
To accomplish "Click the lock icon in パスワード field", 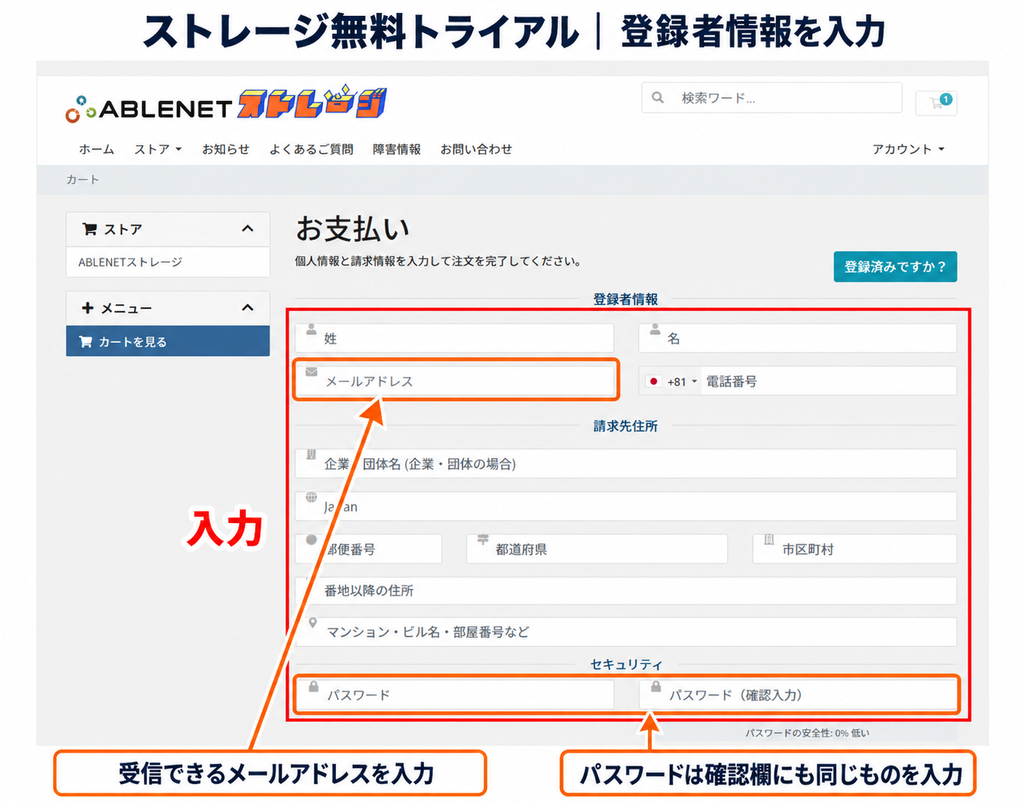I will 313,686.
